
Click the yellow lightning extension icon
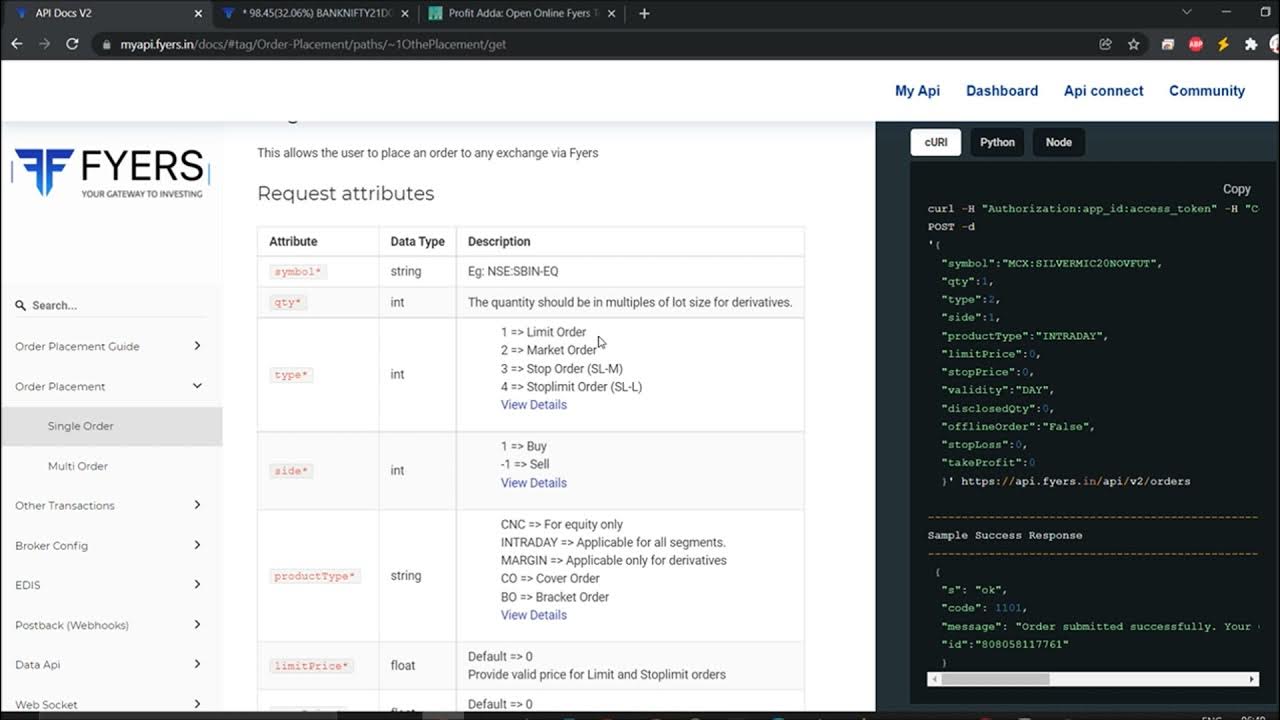(1223, 44)
